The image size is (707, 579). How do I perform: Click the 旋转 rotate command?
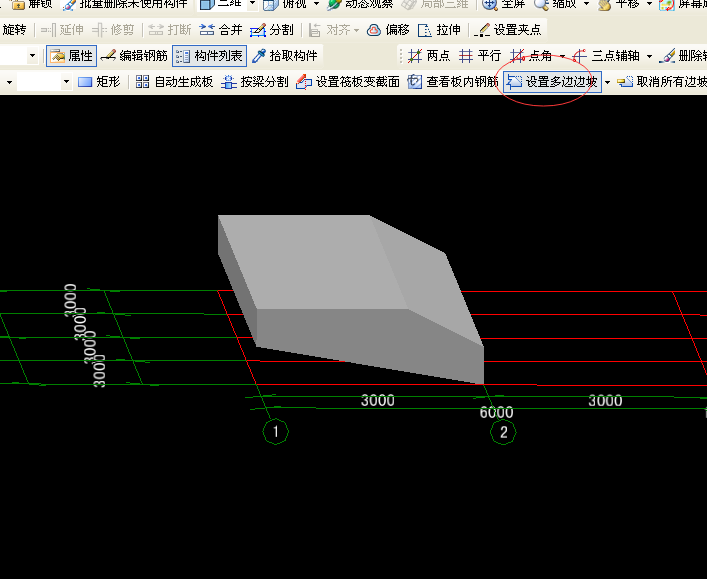14,30
